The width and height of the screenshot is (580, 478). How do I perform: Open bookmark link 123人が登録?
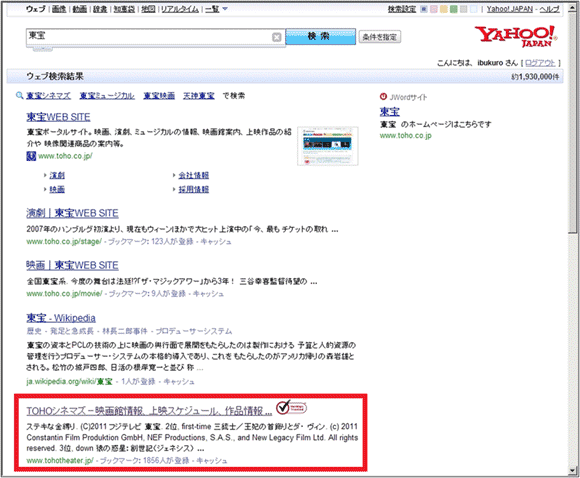[x=172, y=242]
